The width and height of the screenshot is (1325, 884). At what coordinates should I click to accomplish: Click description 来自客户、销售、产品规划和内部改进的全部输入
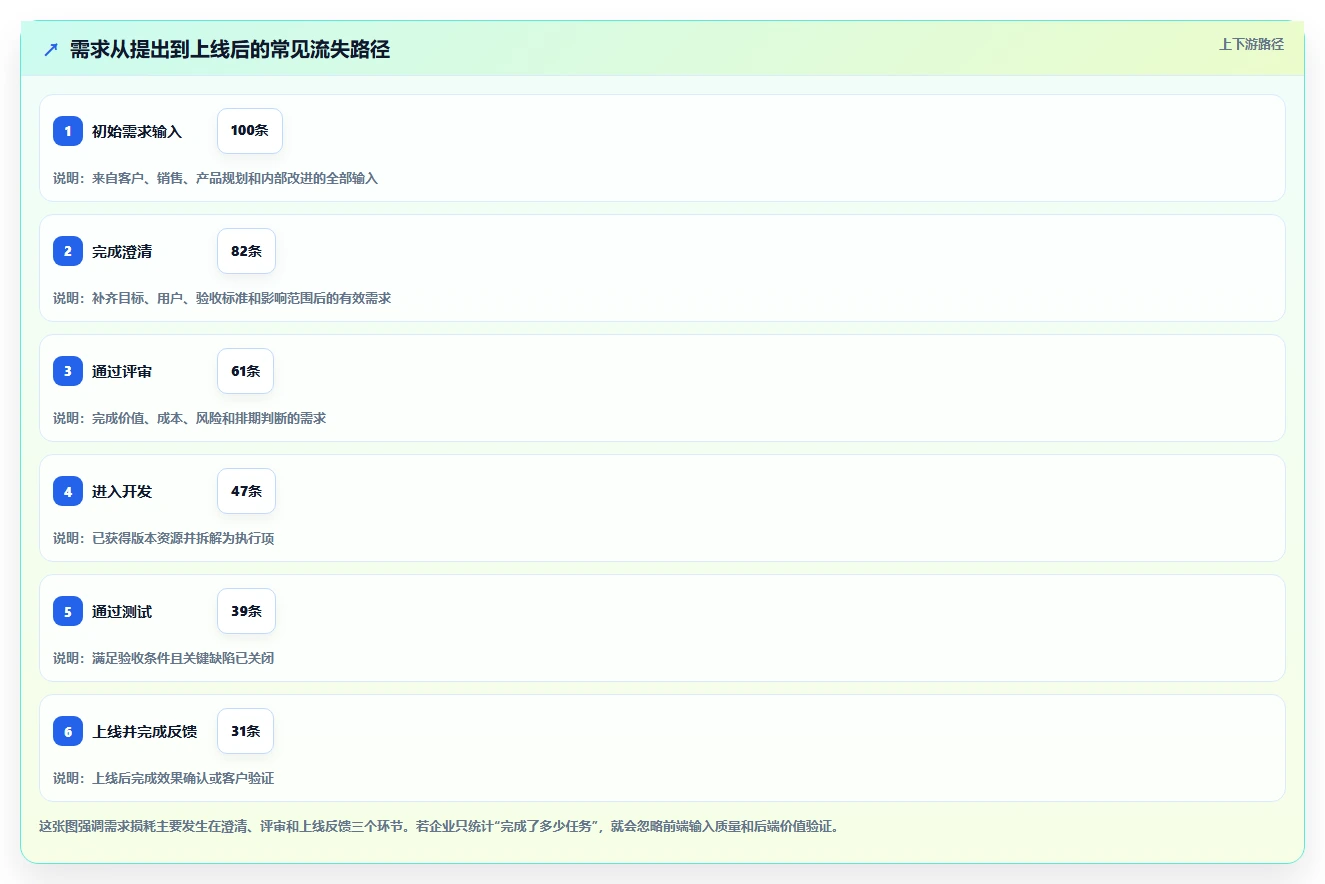click(x=235, y=178)
